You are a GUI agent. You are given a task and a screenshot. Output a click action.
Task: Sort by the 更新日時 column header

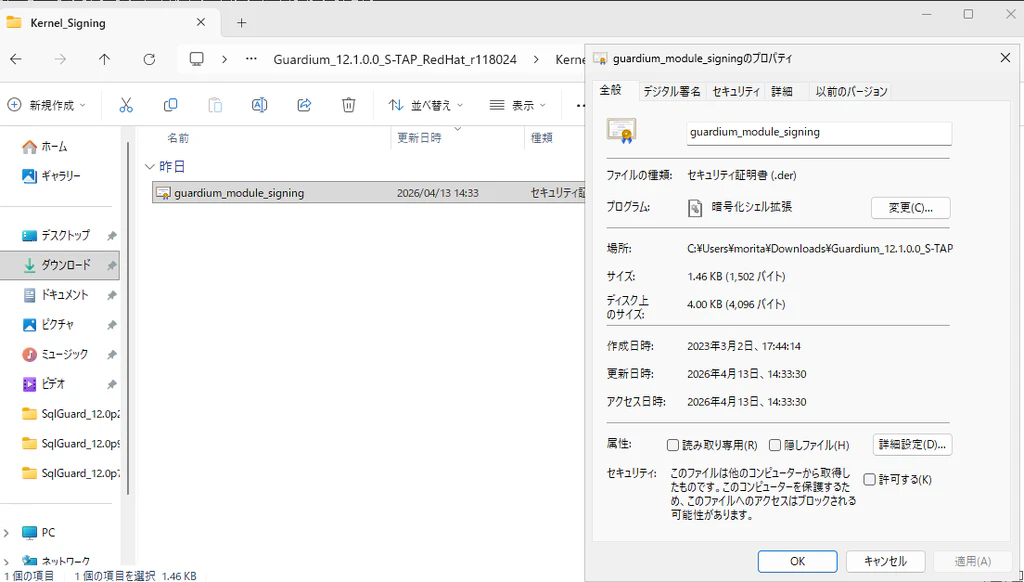point(419,138)
